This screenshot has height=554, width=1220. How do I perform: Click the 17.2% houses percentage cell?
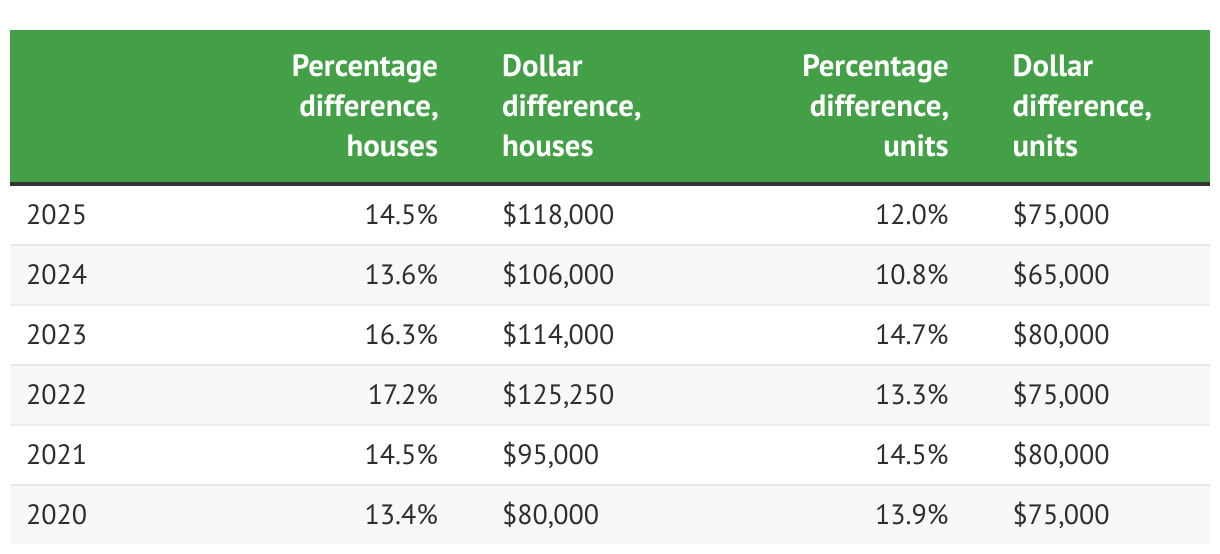pos(404,395)
